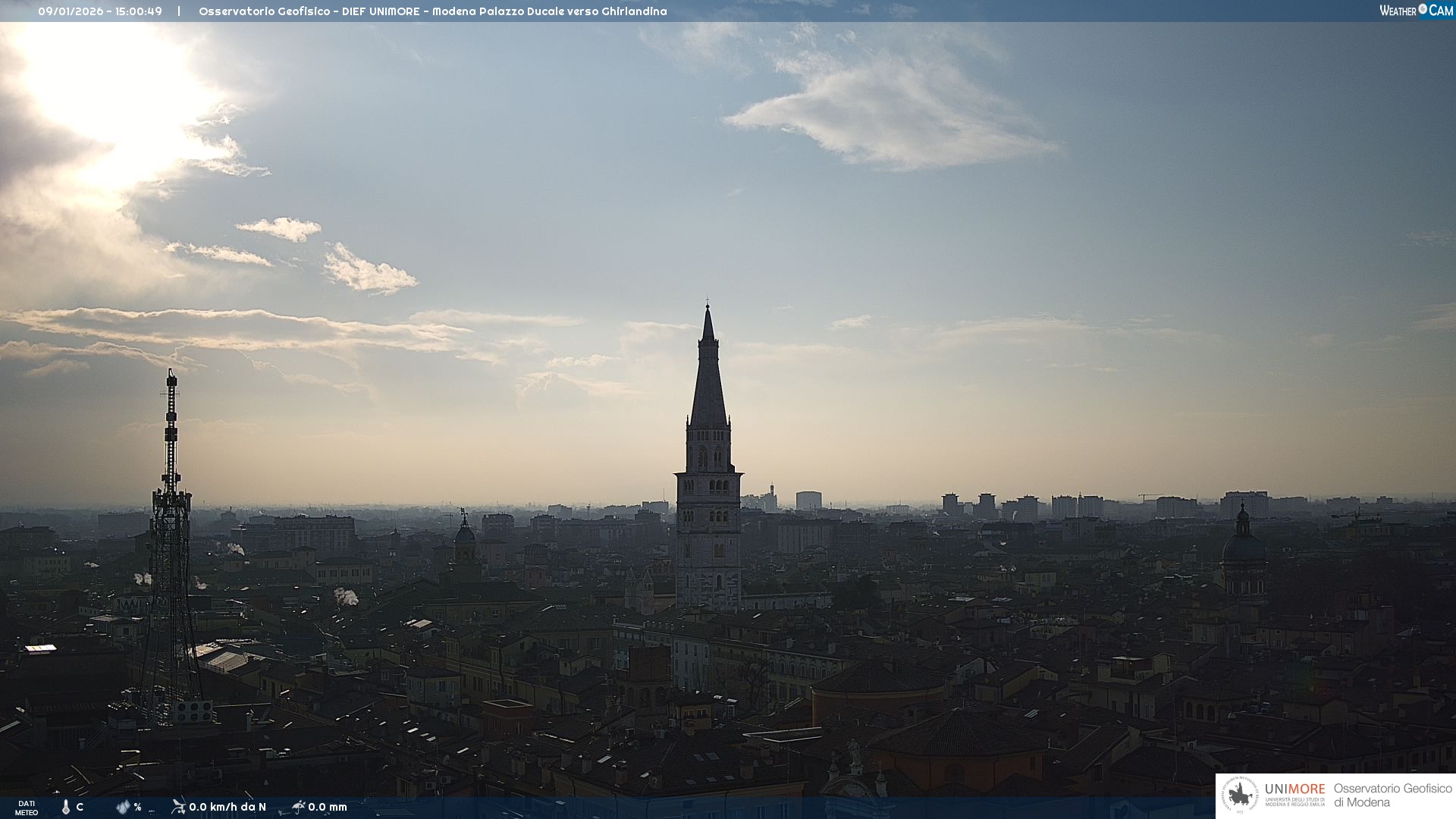Click the tall white building on horizon
This screenshot has width=1456, height=819.
point(808,500)
